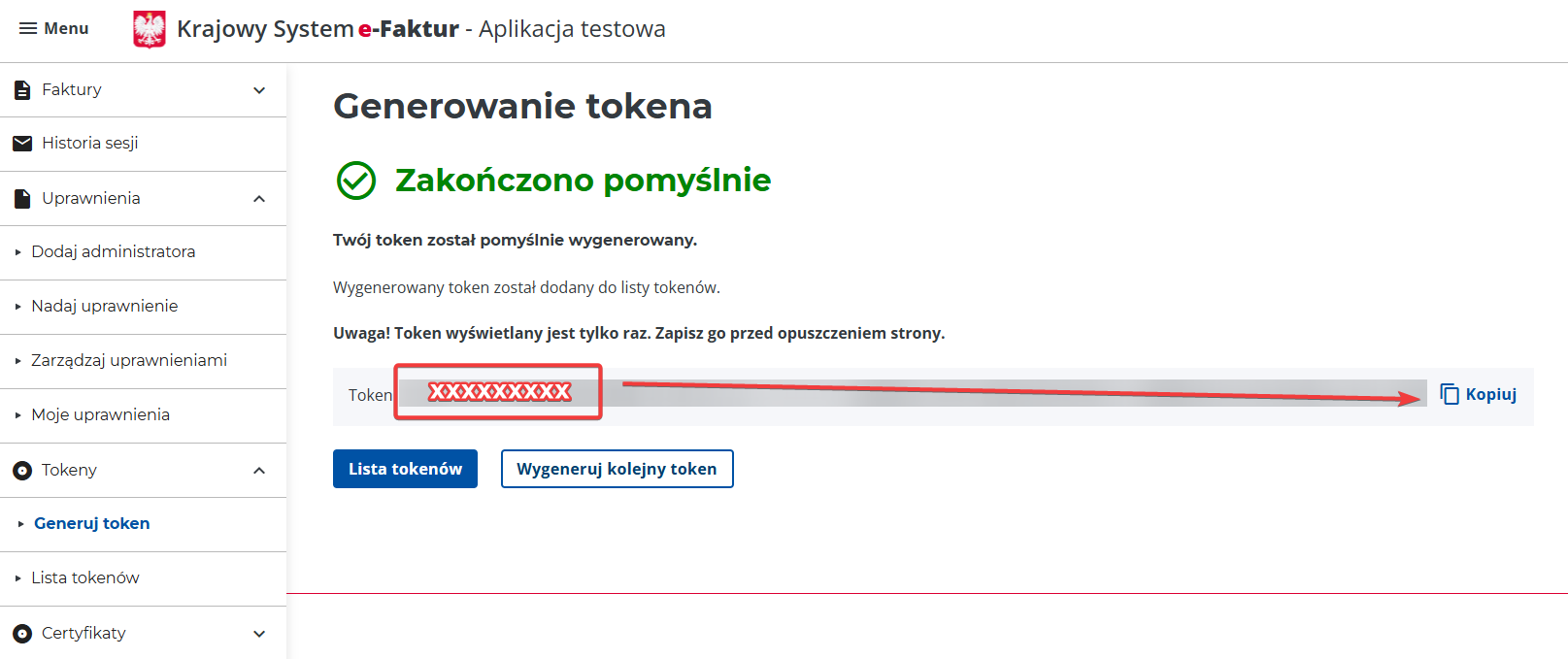This screenshot has height=659, width=1568.
Task: Expand the Certyfikaty section chevron
Action: (x=259, y=634)
